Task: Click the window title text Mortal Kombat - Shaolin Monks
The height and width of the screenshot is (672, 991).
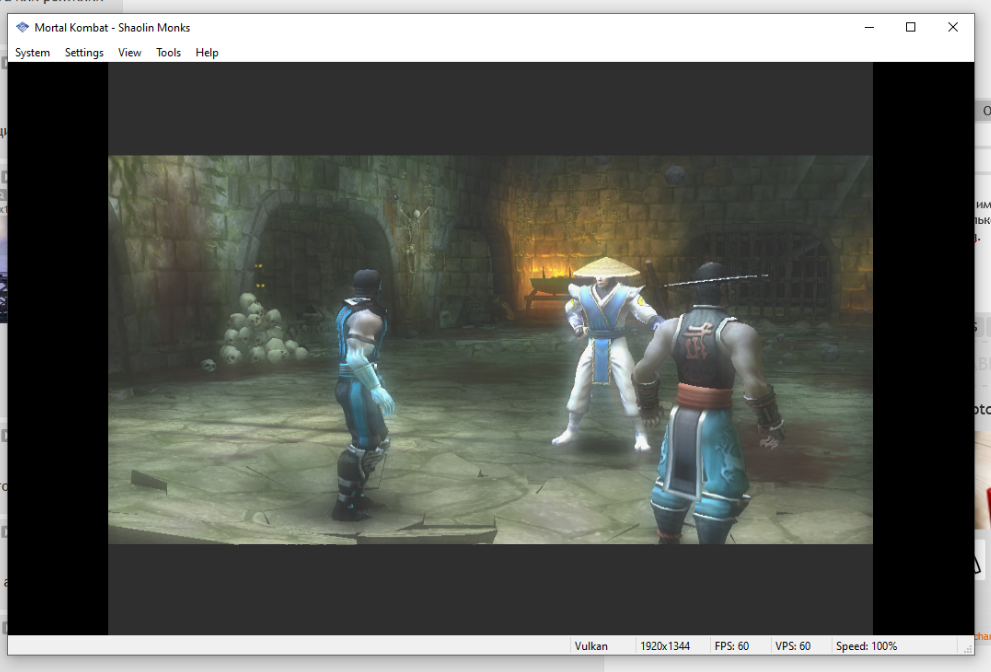Action: 112,28
